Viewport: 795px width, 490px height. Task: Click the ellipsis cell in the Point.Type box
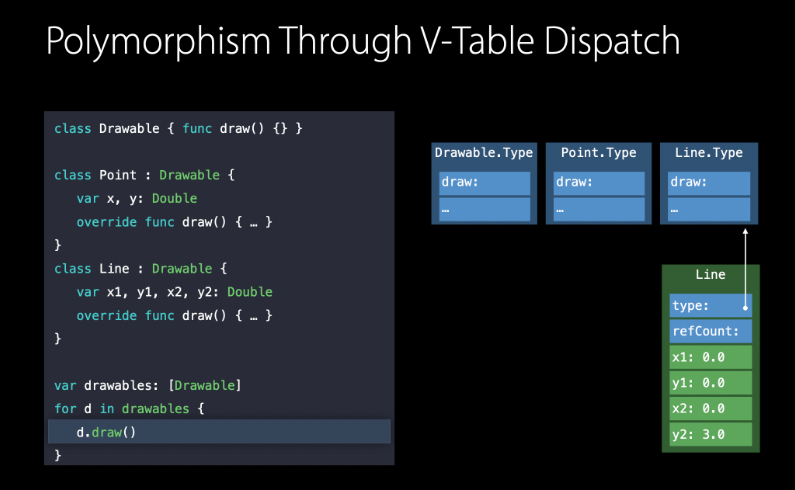pos(599,209)
